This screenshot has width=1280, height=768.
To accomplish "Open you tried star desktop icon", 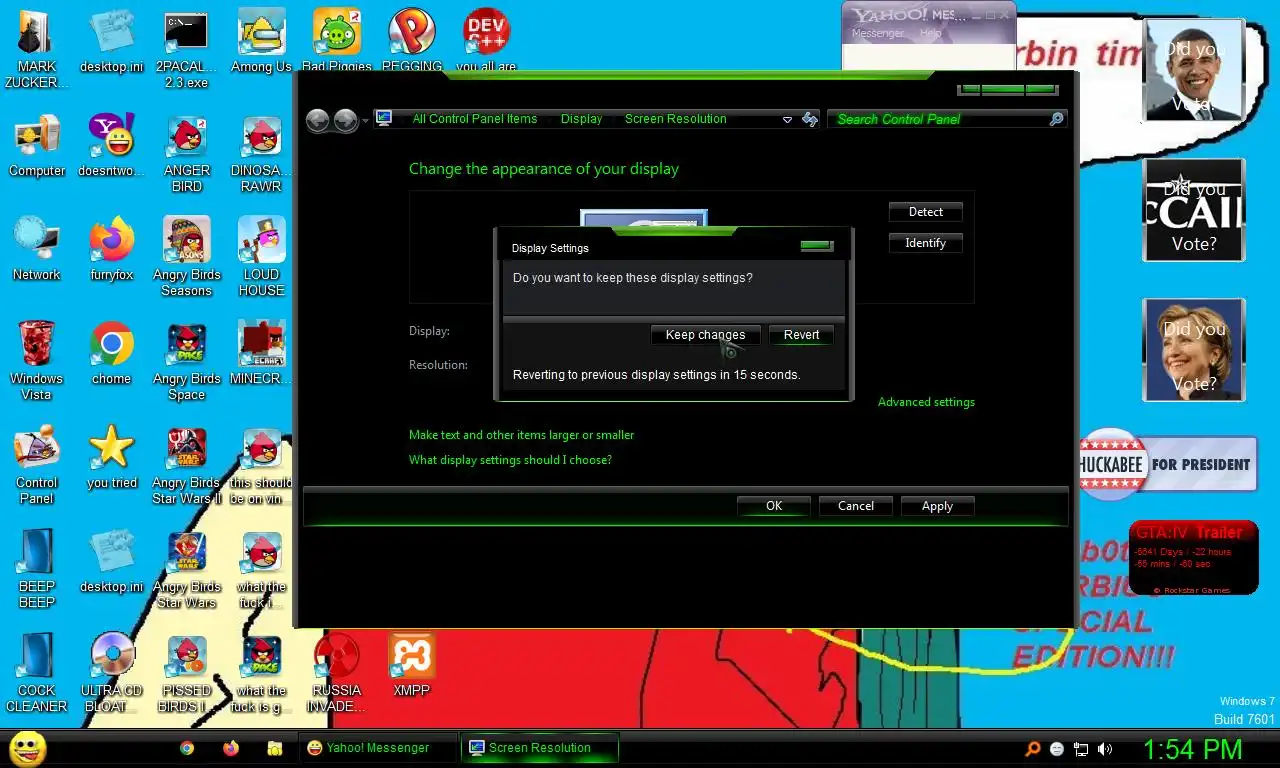I will tap(111, 457).
